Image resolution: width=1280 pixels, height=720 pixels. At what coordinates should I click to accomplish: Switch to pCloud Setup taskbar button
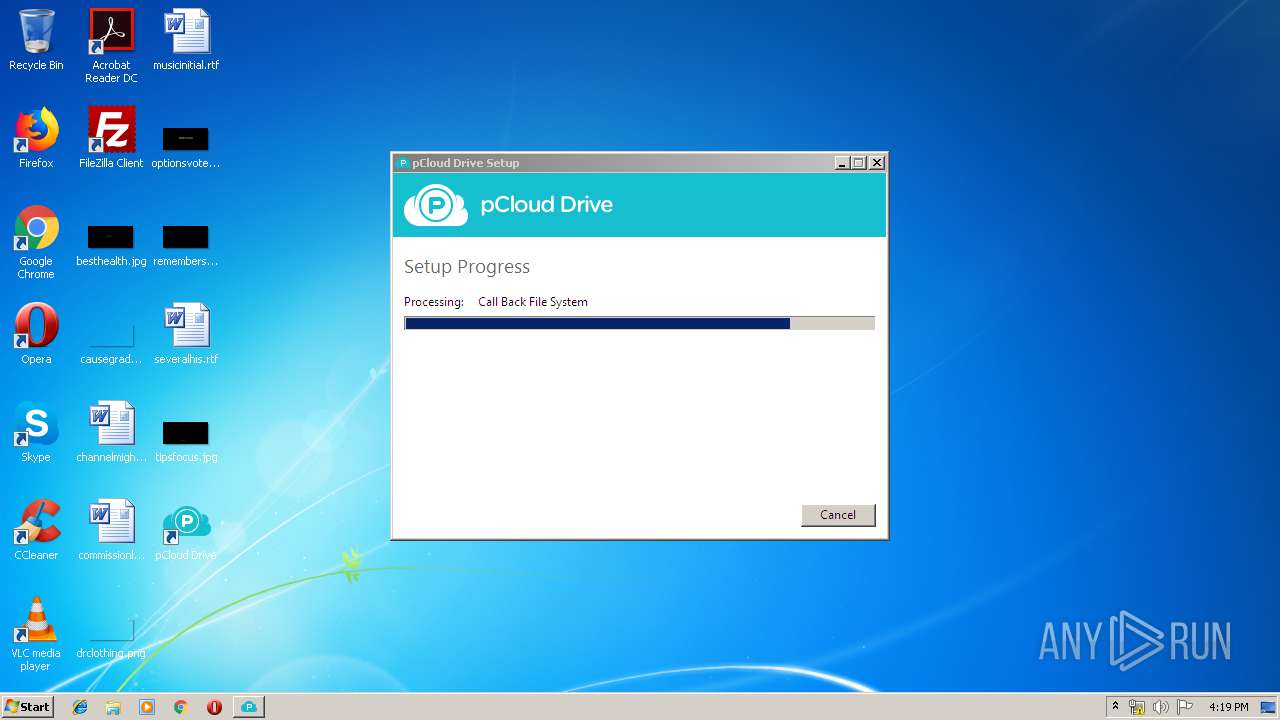click(249, 707)
